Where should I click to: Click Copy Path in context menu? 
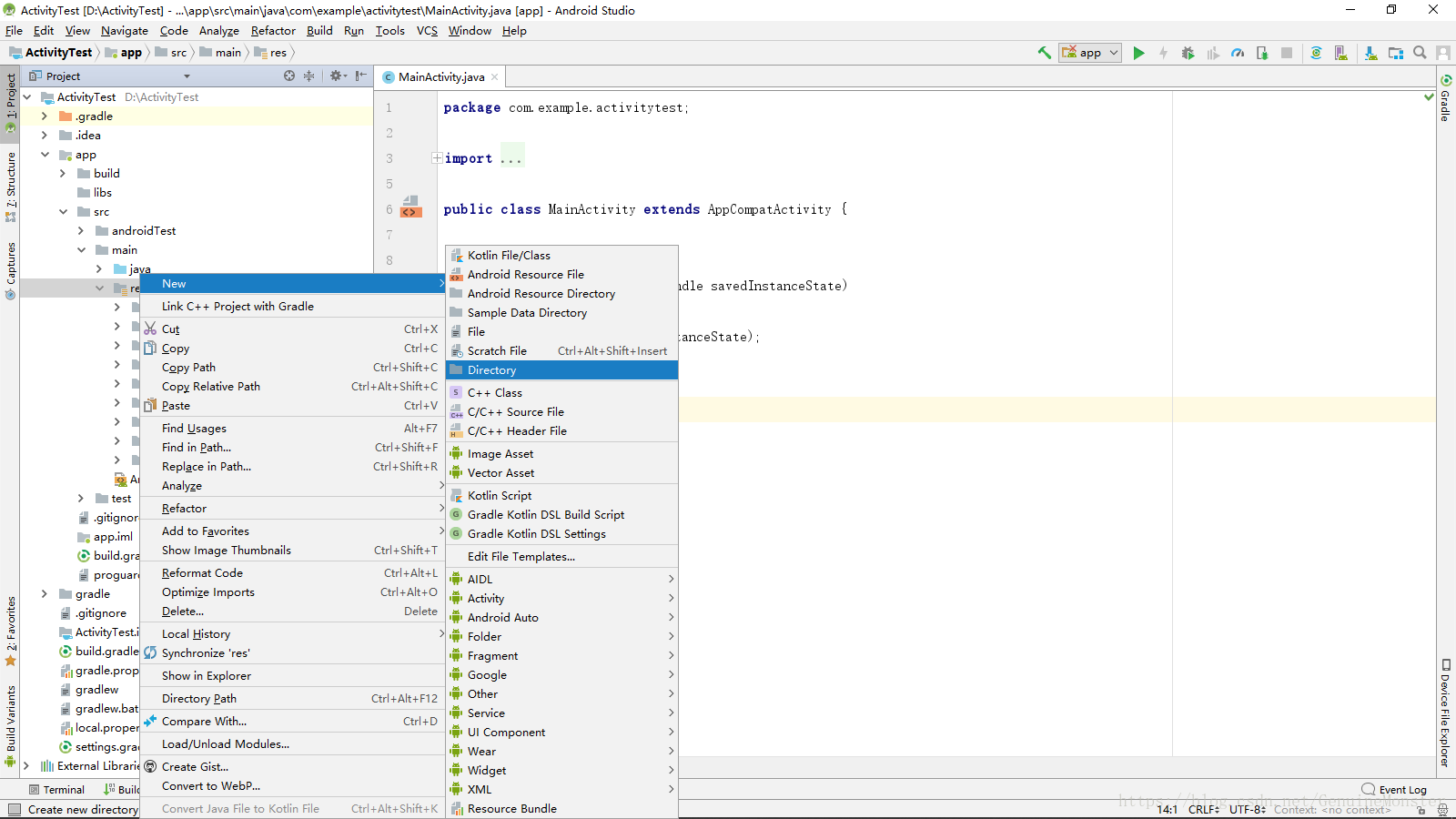coord(292,368)
